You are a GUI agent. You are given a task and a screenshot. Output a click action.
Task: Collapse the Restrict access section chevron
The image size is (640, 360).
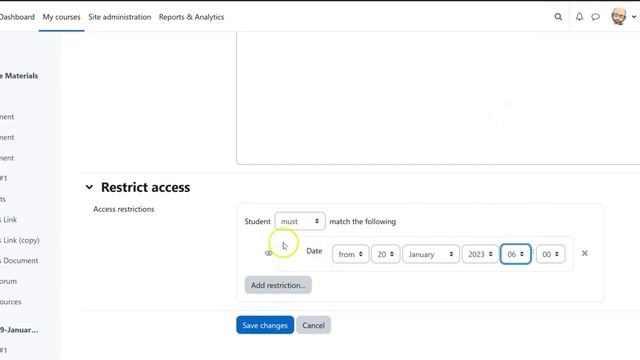[89, 187]
